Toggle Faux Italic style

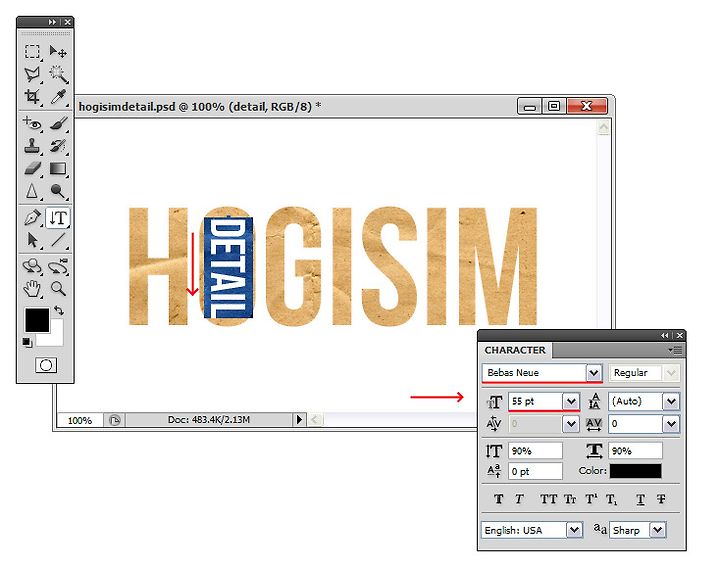(519, 499)
